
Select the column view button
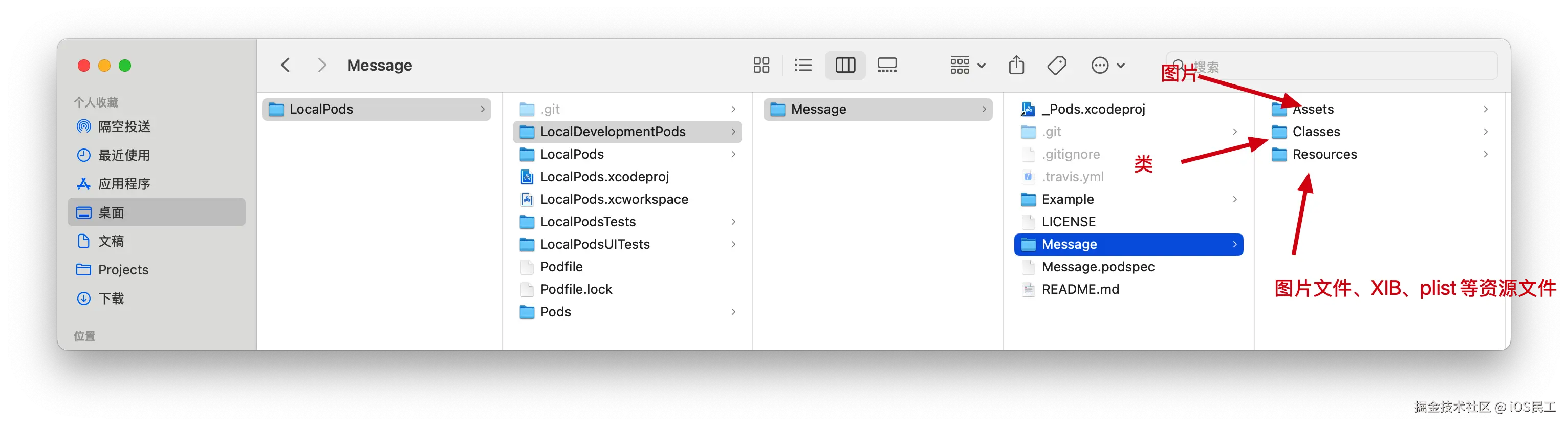pyautogui.click(x=845, y=65)
